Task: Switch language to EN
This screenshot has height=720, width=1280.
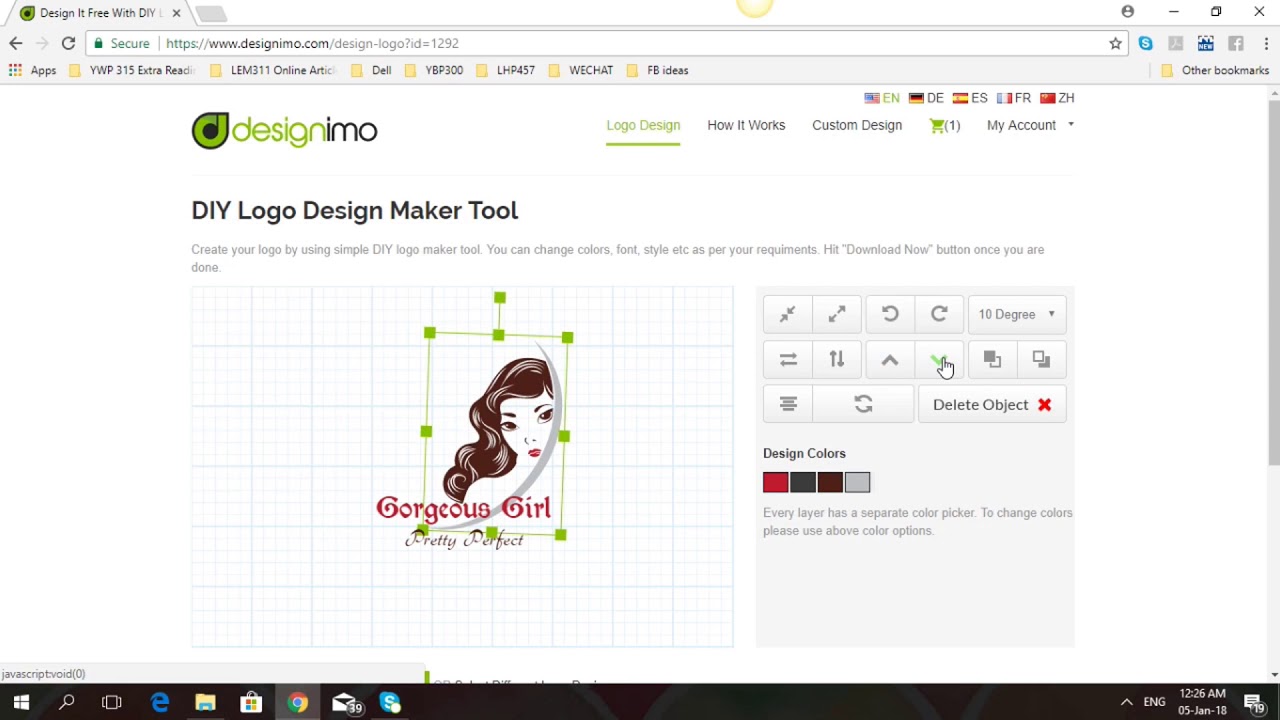Action: click(x=882, y=98)
